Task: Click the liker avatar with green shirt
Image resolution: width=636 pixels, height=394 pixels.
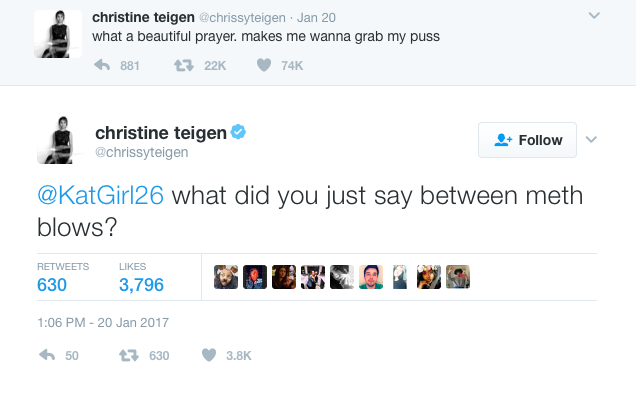Action: click(371, 277)
